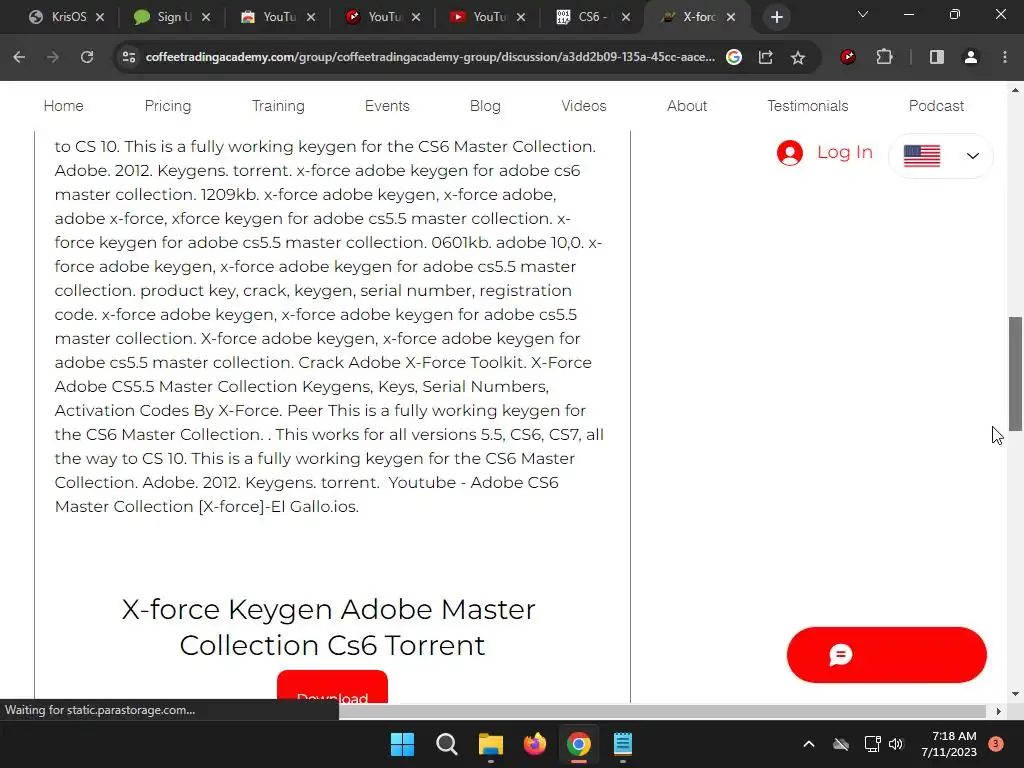Close the X-force tab
The width and height of the screenshot is (1024, 768).
[731, 18]
